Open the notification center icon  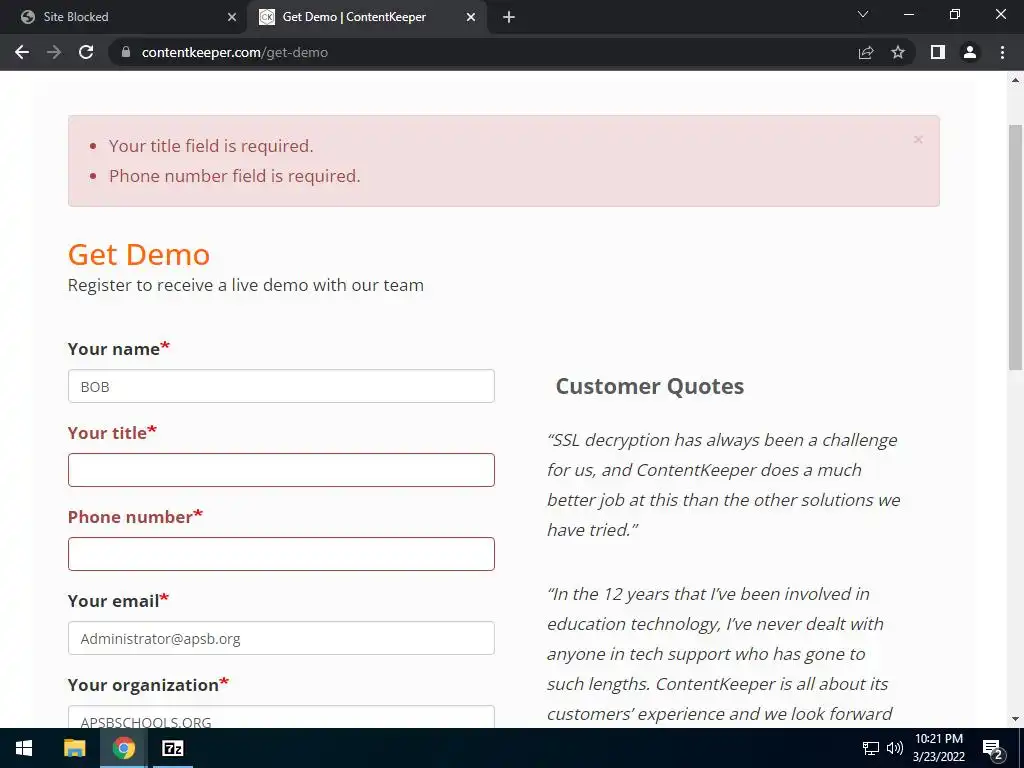point(992,749)
